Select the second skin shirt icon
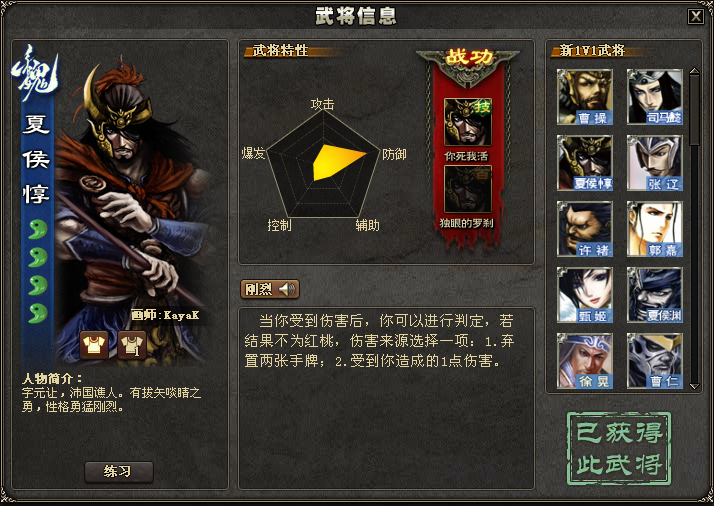714x506 pixels. click(132, 345)
